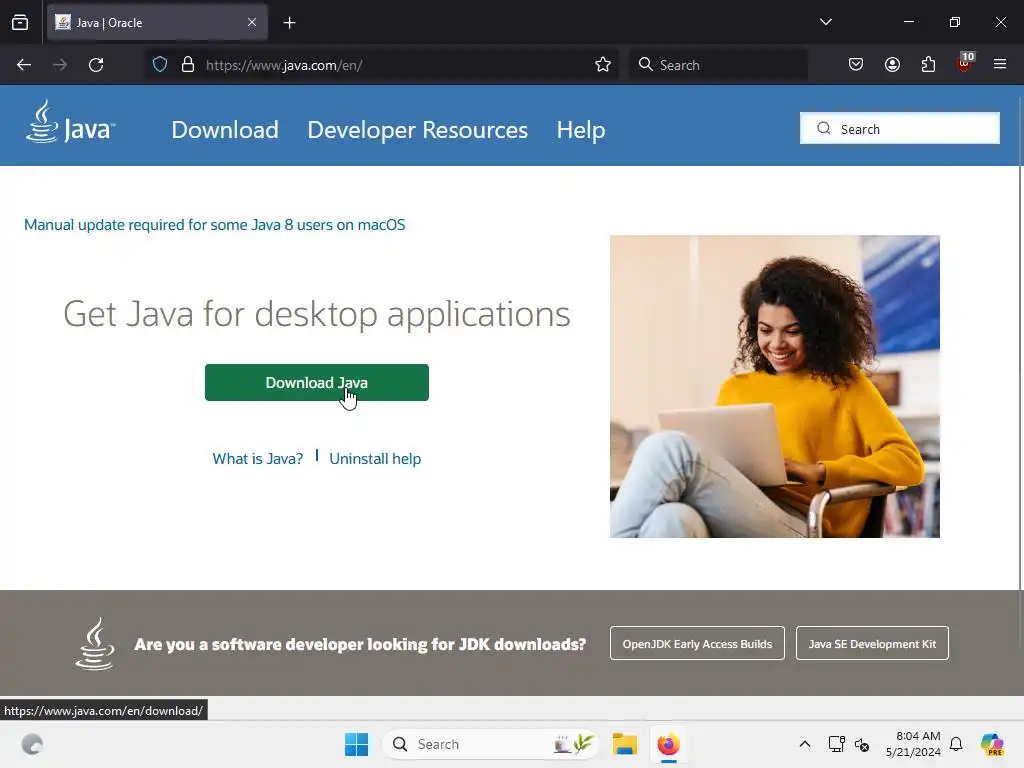The width and height of the screenshot is (1024, 768).
Task: Select the Java | Oracle tab
Action: 157,22
